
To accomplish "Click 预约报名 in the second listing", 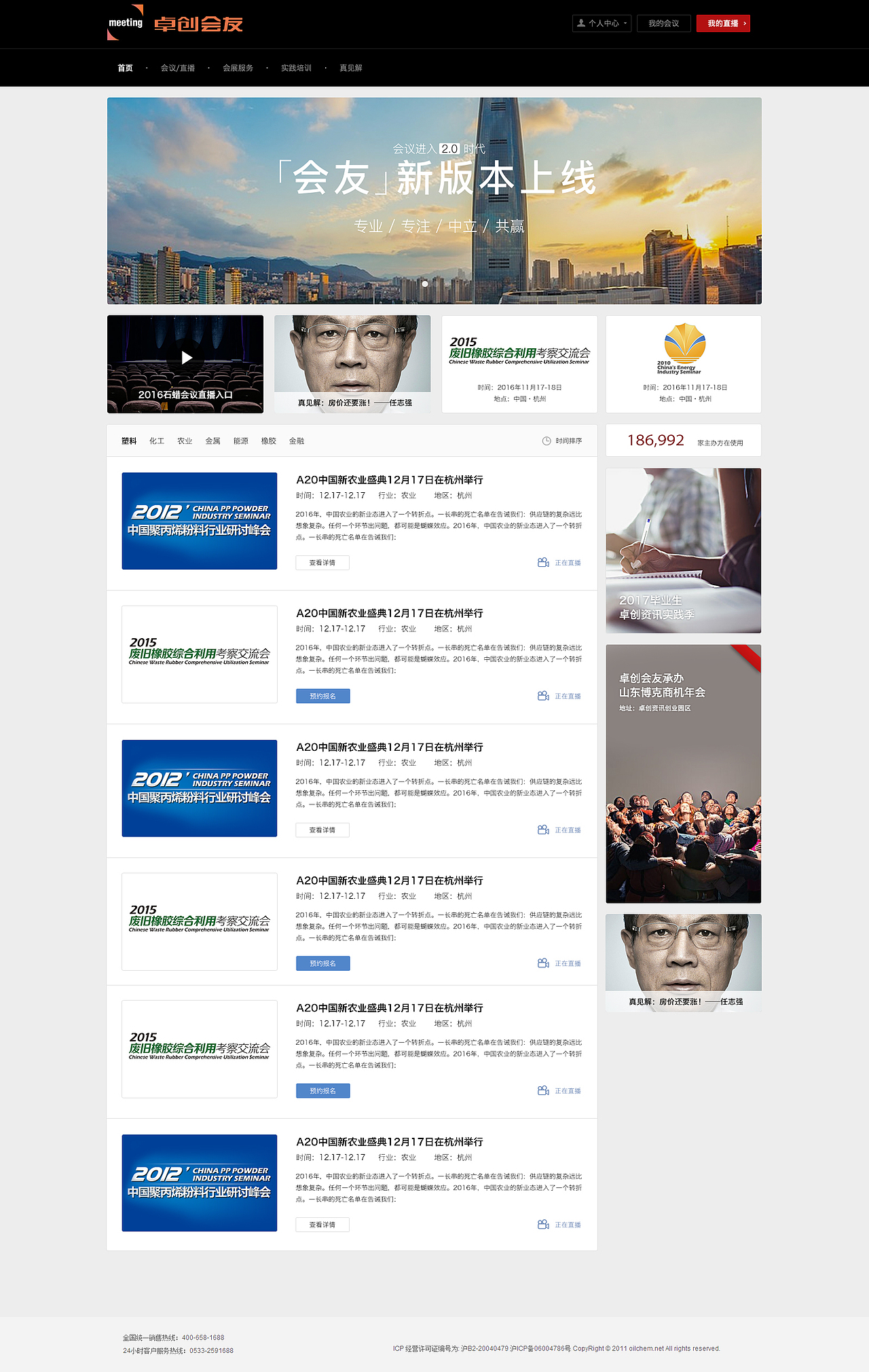I will point(323,696).
